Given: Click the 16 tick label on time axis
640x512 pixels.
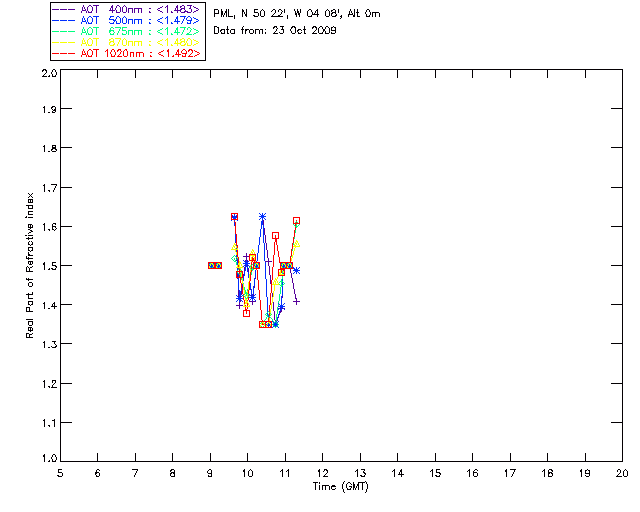Looking at the screenshot, I should point(472,473).
